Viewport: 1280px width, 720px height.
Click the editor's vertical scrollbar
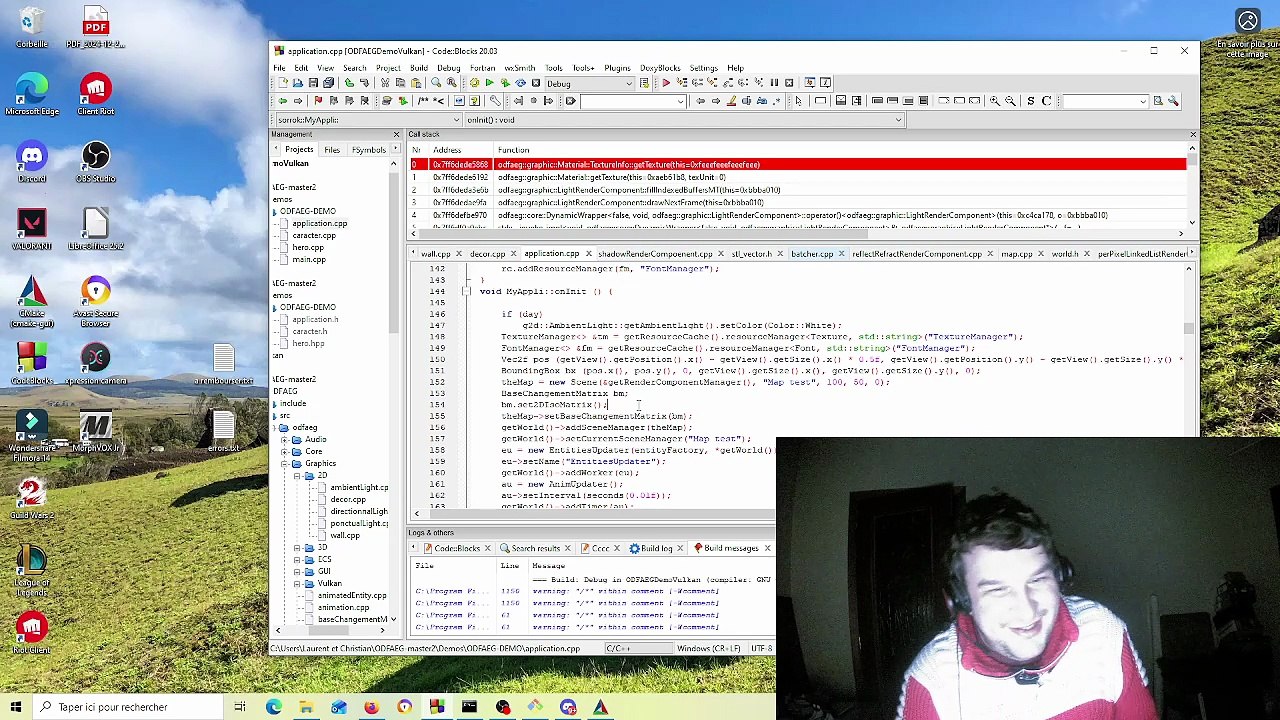click(x=1189, y=350)
